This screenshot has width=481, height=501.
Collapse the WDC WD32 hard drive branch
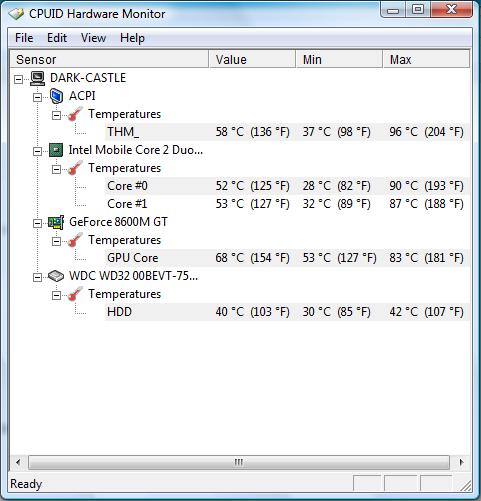click(x=37, y=277)
